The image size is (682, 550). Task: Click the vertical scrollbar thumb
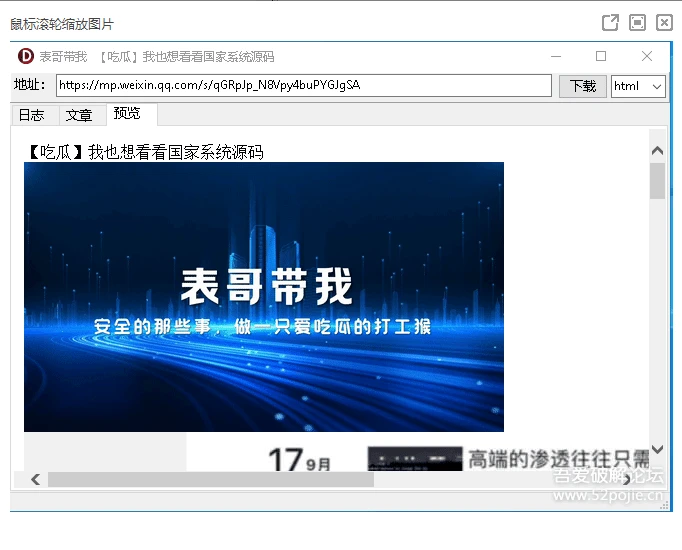tap(657, 181)
